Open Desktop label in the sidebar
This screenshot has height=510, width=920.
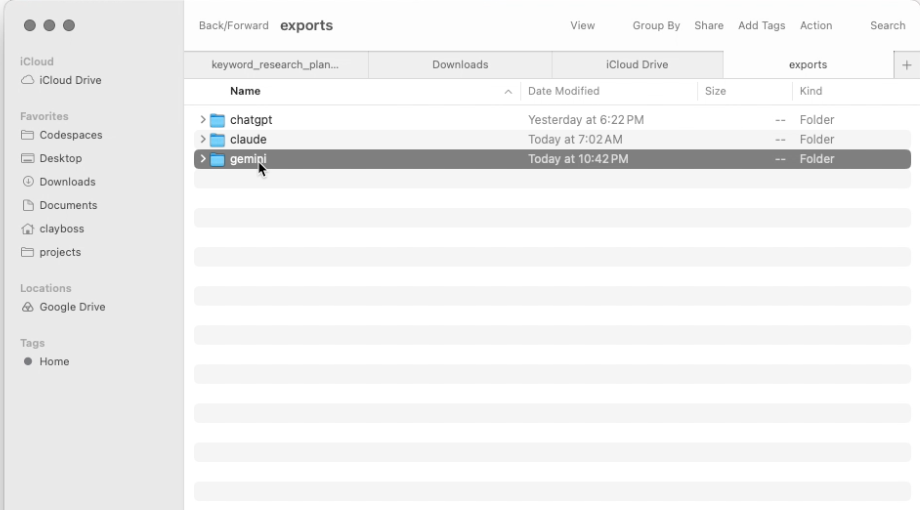[60, 158]
